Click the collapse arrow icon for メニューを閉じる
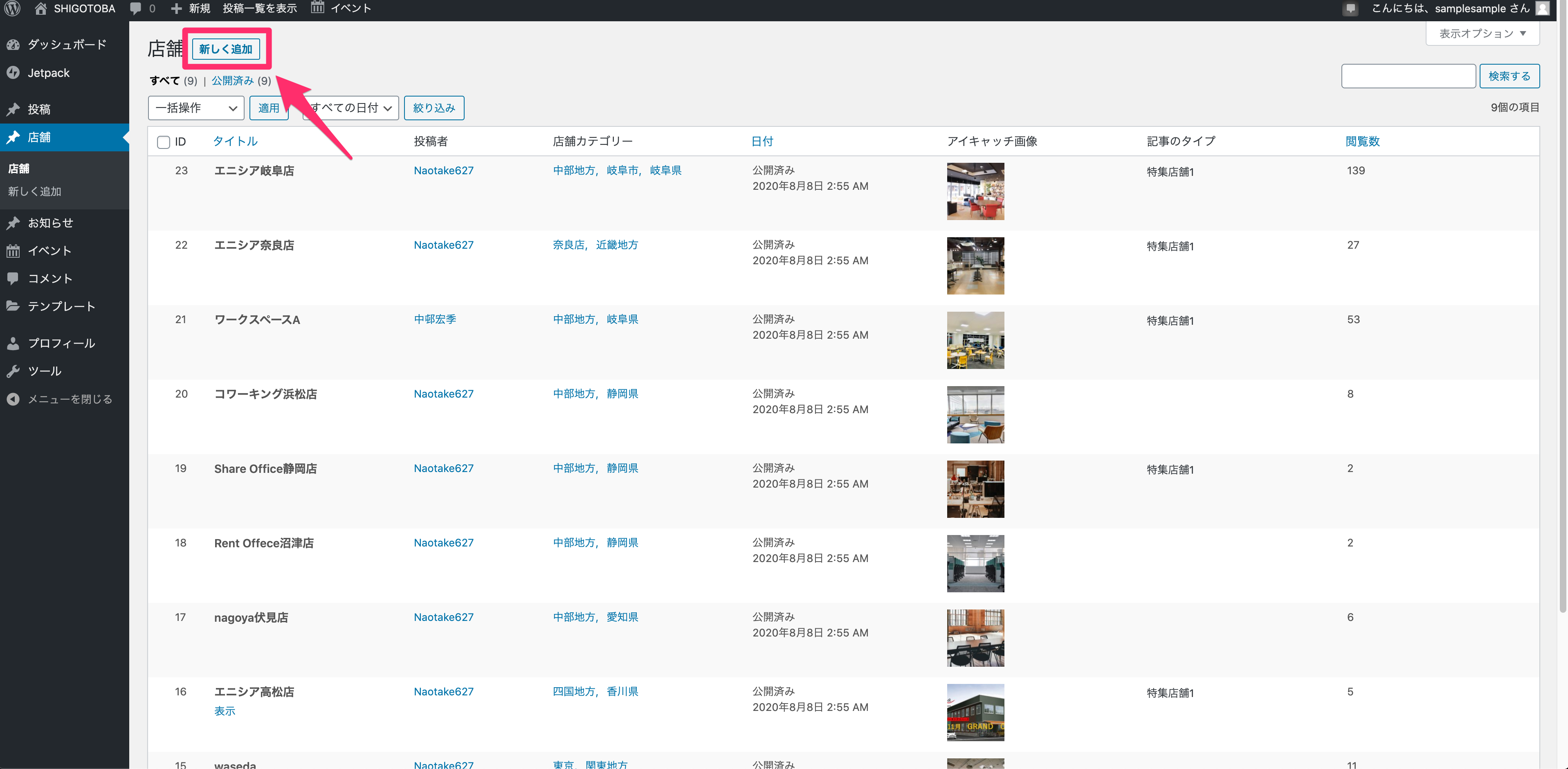The width and height of the screenshot is (1568, 769). pos(13,399)
